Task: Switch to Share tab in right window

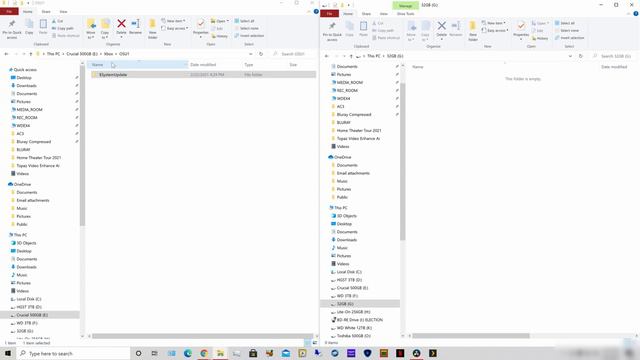Action: click(366, 14)
